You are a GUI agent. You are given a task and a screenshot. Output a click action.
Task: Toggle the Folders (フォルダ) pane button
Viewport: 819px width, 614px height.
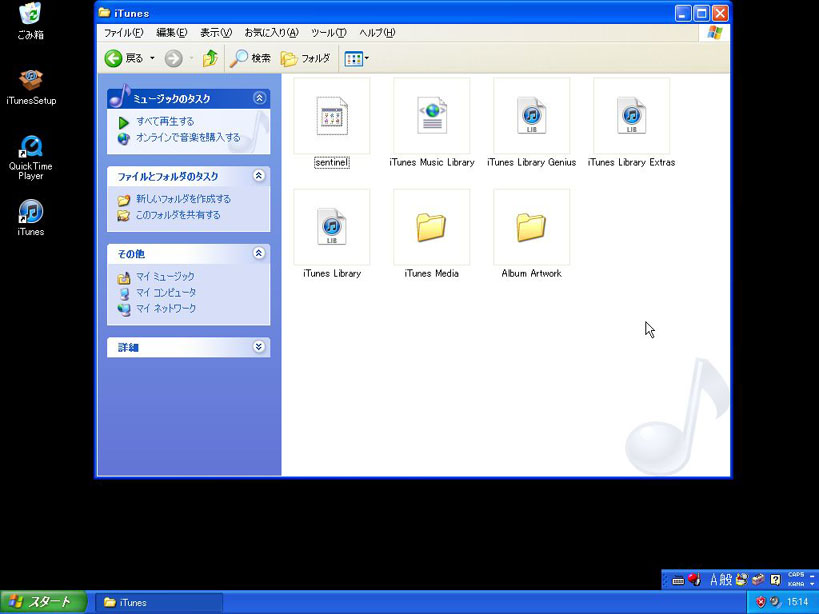point(306,58)
